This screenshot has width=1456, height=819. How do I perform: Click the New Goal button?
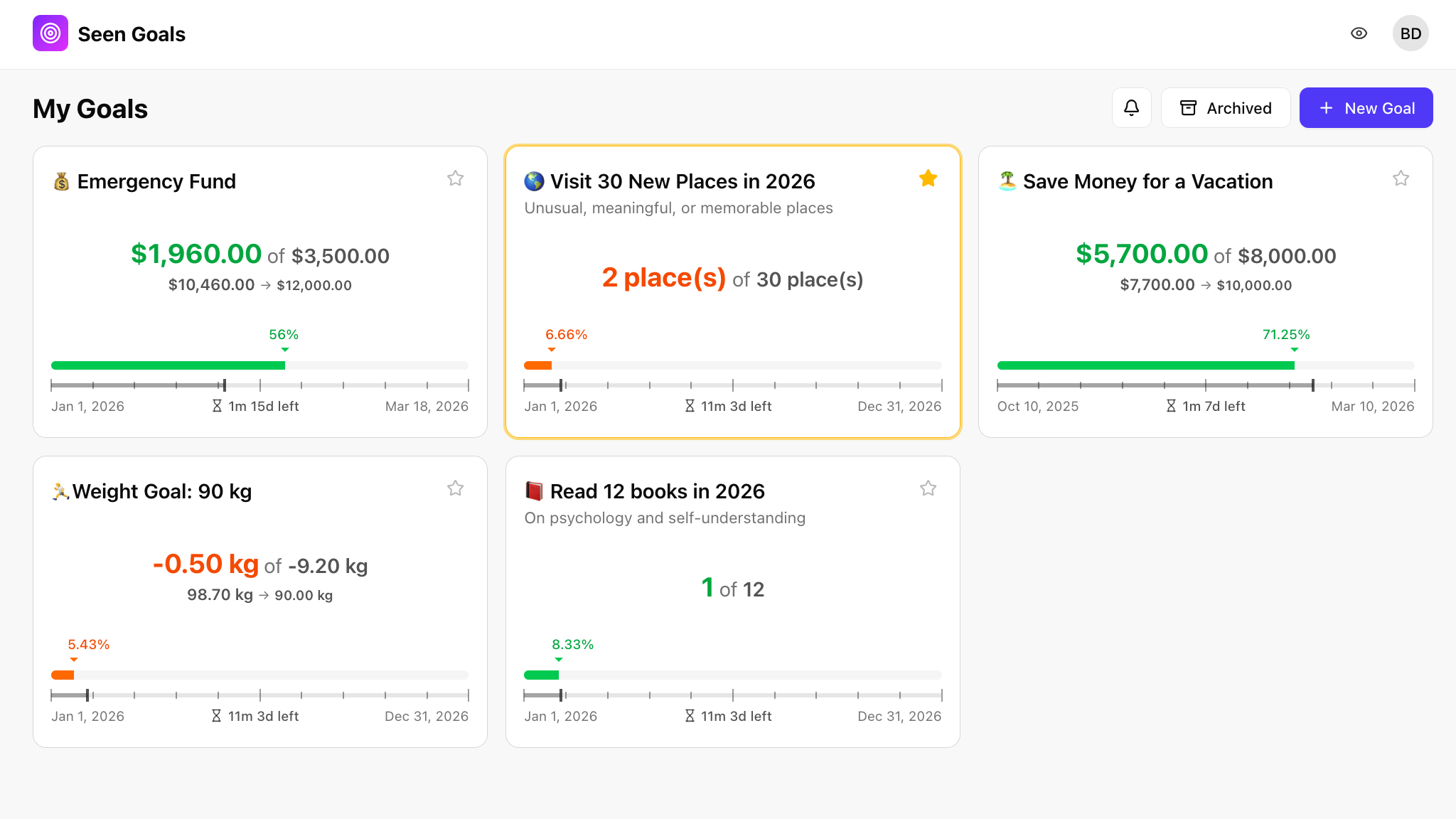[1366, 107]
